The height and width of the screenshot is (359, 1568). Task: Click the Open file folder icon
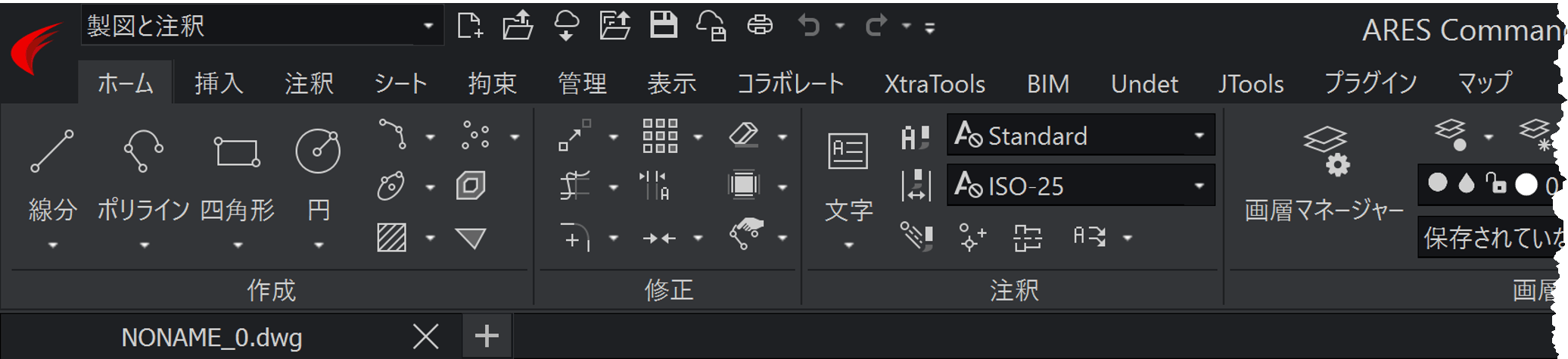(x=518, y=27)
